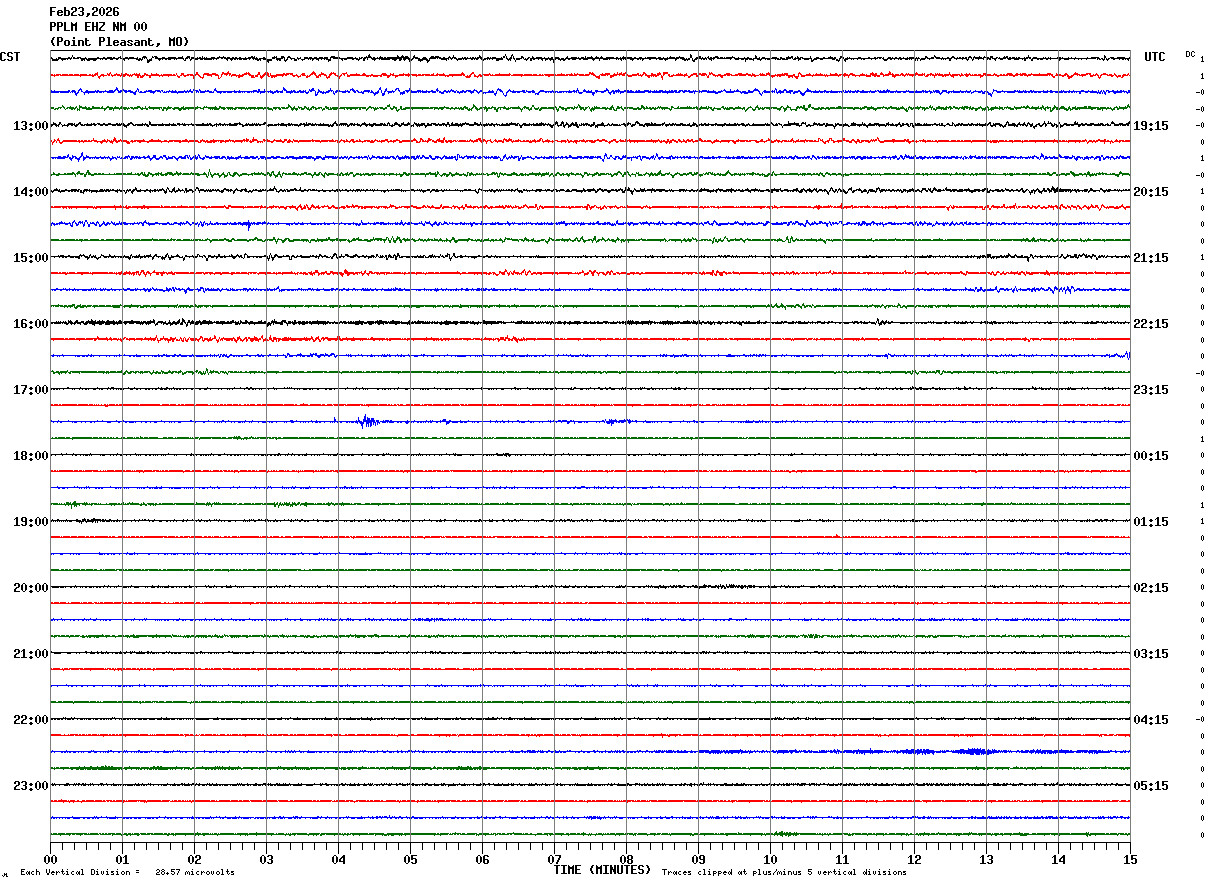
Task: Click the 04:15 UTC time label
Action: [1150, 720]
